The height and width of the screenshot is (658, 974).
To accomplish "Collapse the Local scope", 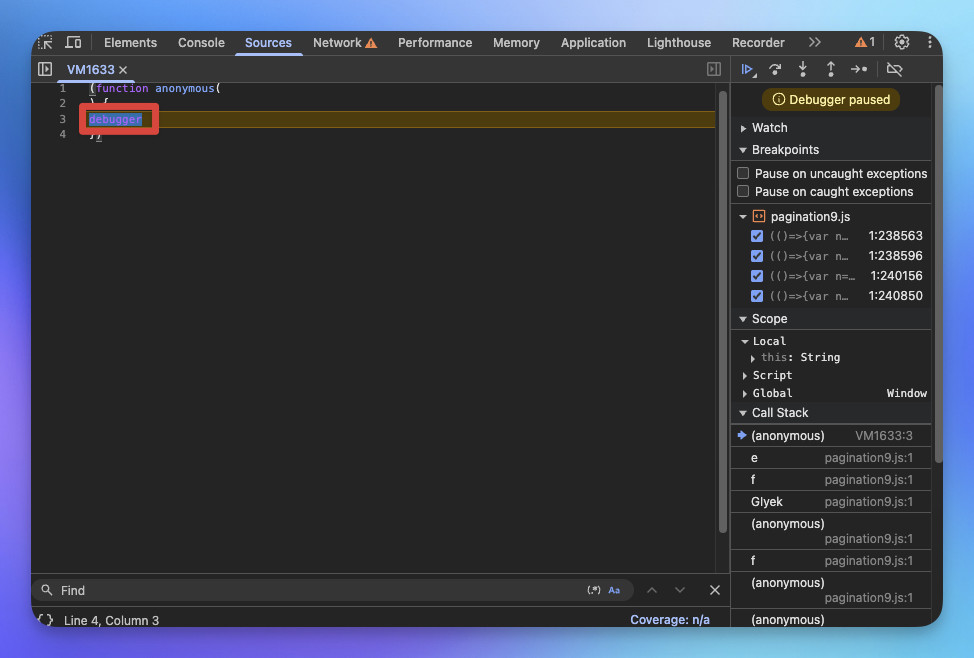I will [x=745, y=341].
